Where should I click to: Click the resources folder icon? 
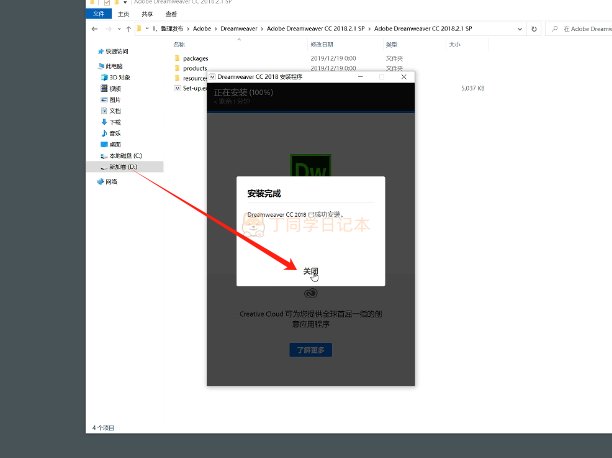[177, 78]
